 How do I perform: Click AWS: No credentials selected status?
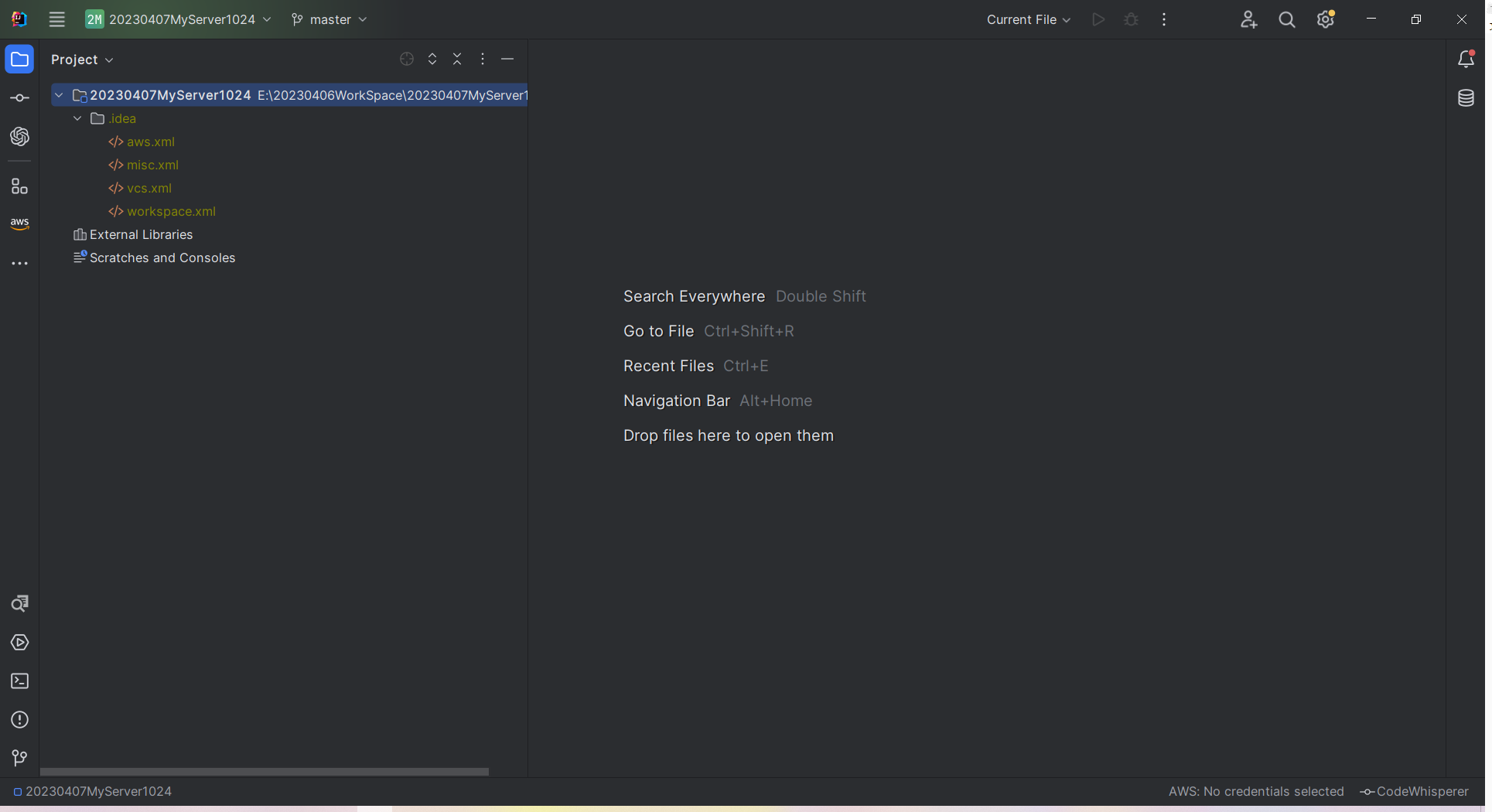click(1255, 791)
